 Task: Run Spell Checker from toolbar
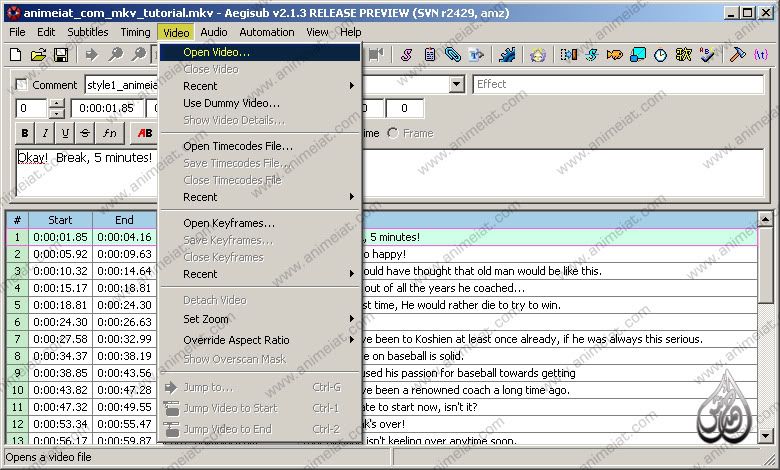pos(706,55)
